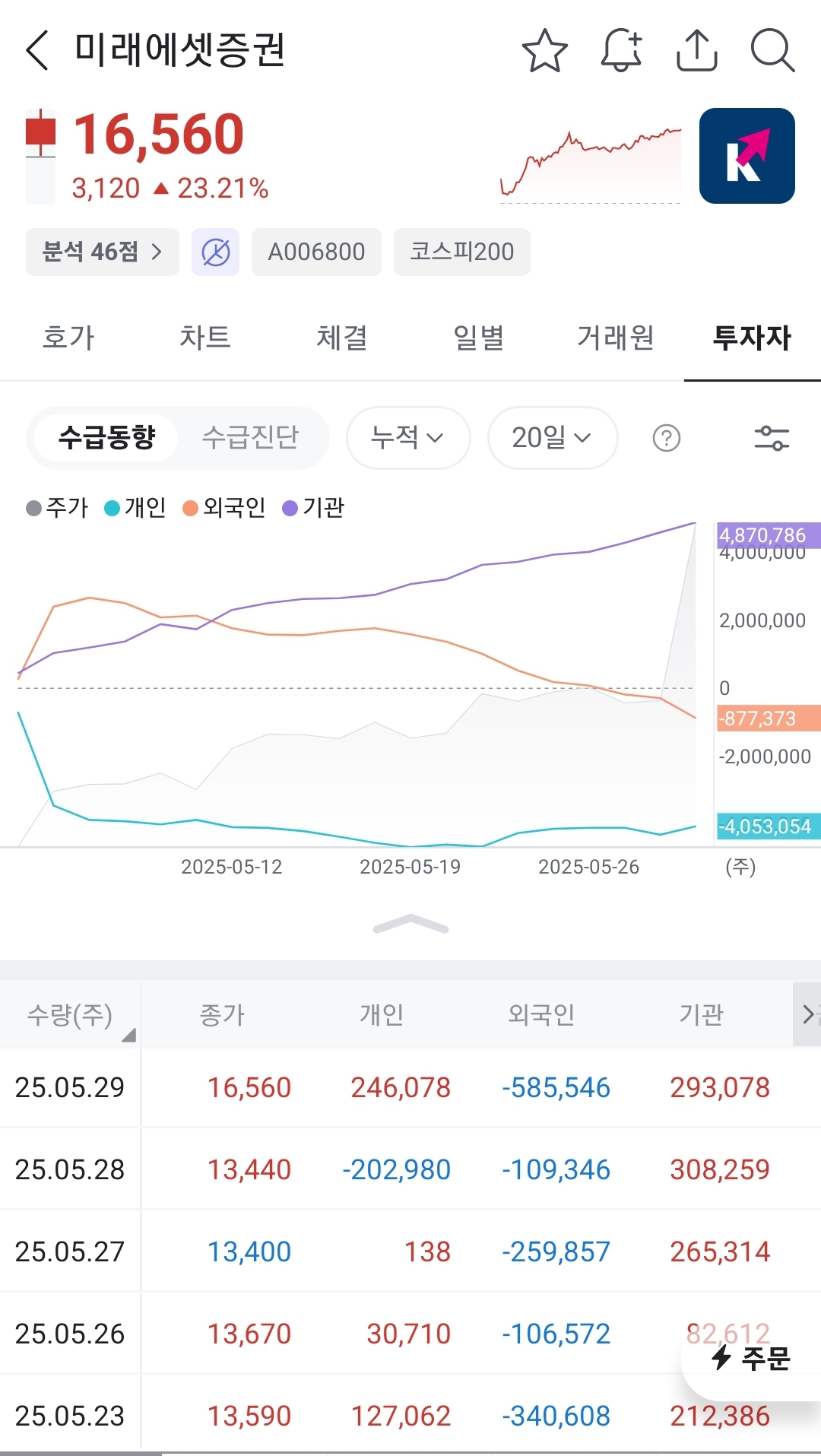This screenshot has height=1456, width=821.
Task: Tap the 308,259 기관 value
Action: [720, 1169]
